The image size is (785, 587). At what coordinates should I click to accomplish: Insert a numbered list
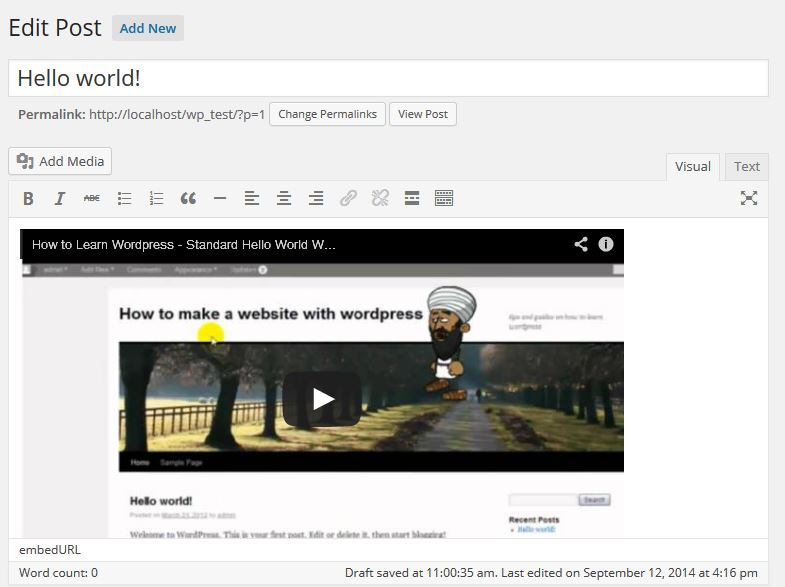(156, 199)
